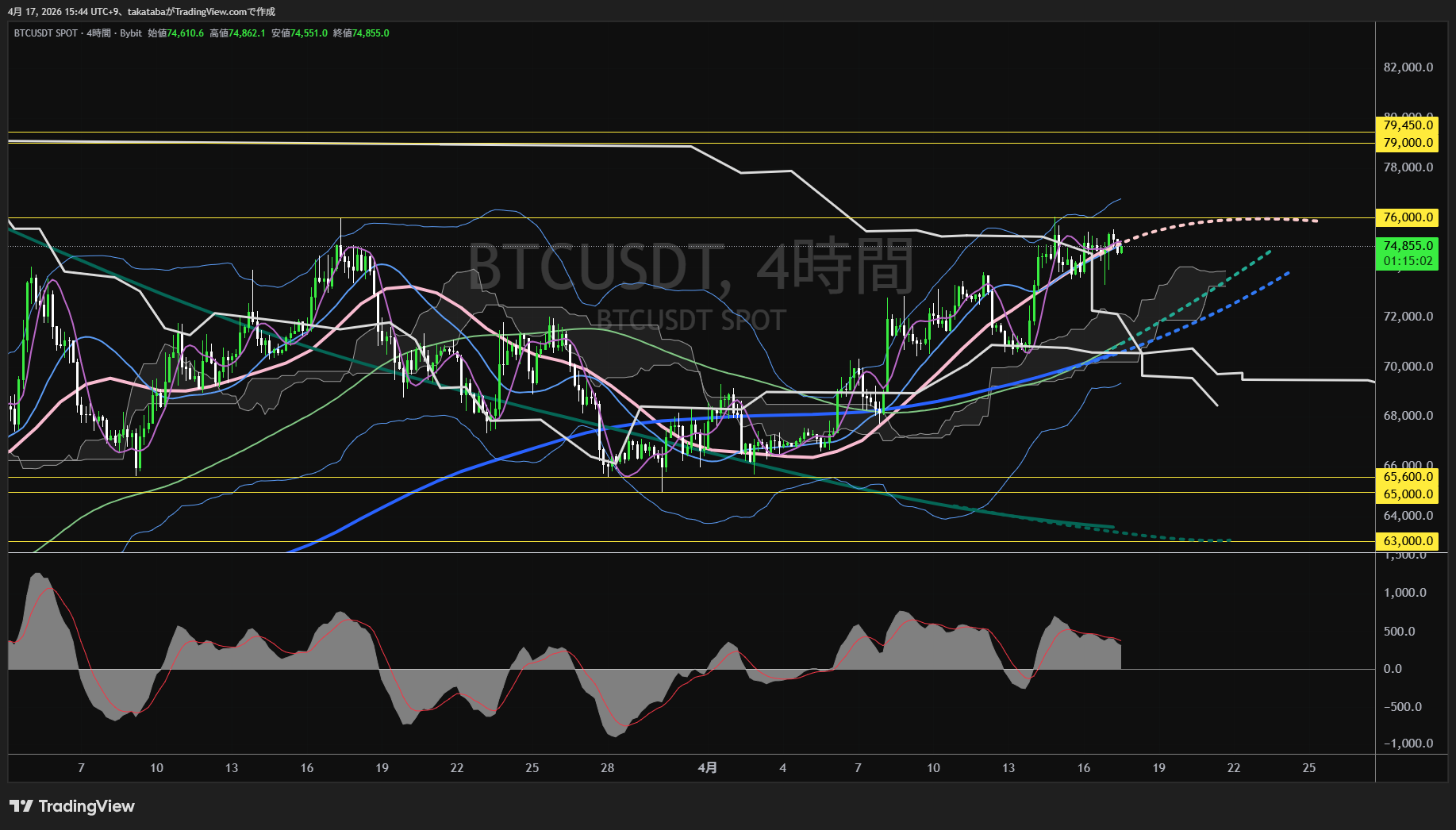Open the BTCUSDT symbol in the chart legend

point(36,33)
